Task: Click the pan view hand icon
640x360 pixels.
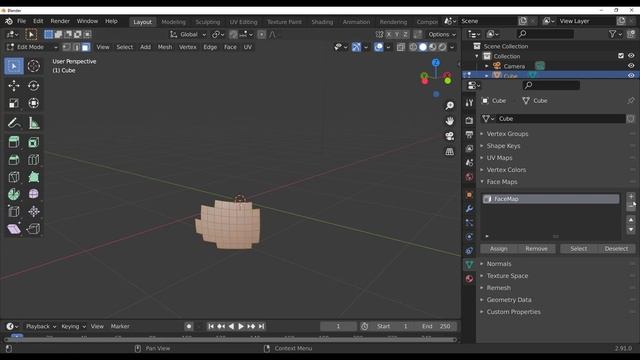Action: click(x=449, y=121)
